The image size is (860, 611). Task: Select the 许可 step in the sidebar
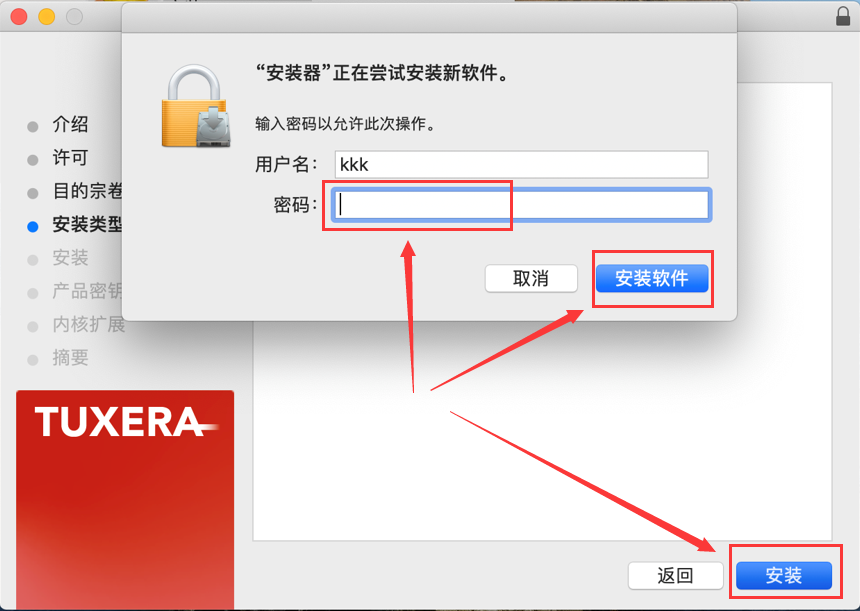(x=70, y=158)
